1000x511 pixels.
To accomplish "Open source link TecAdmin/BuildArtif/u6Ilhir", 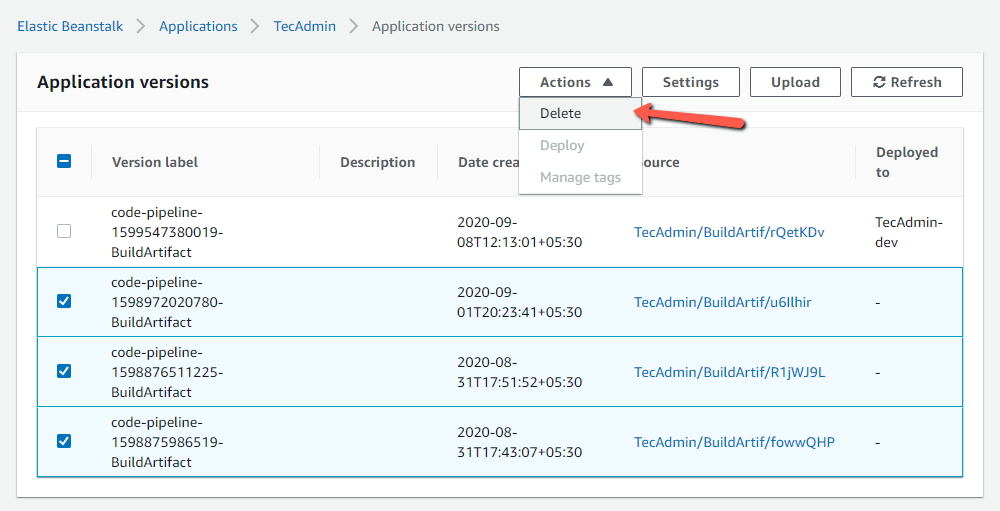I will pyautogui.click(x=723, y=302).
